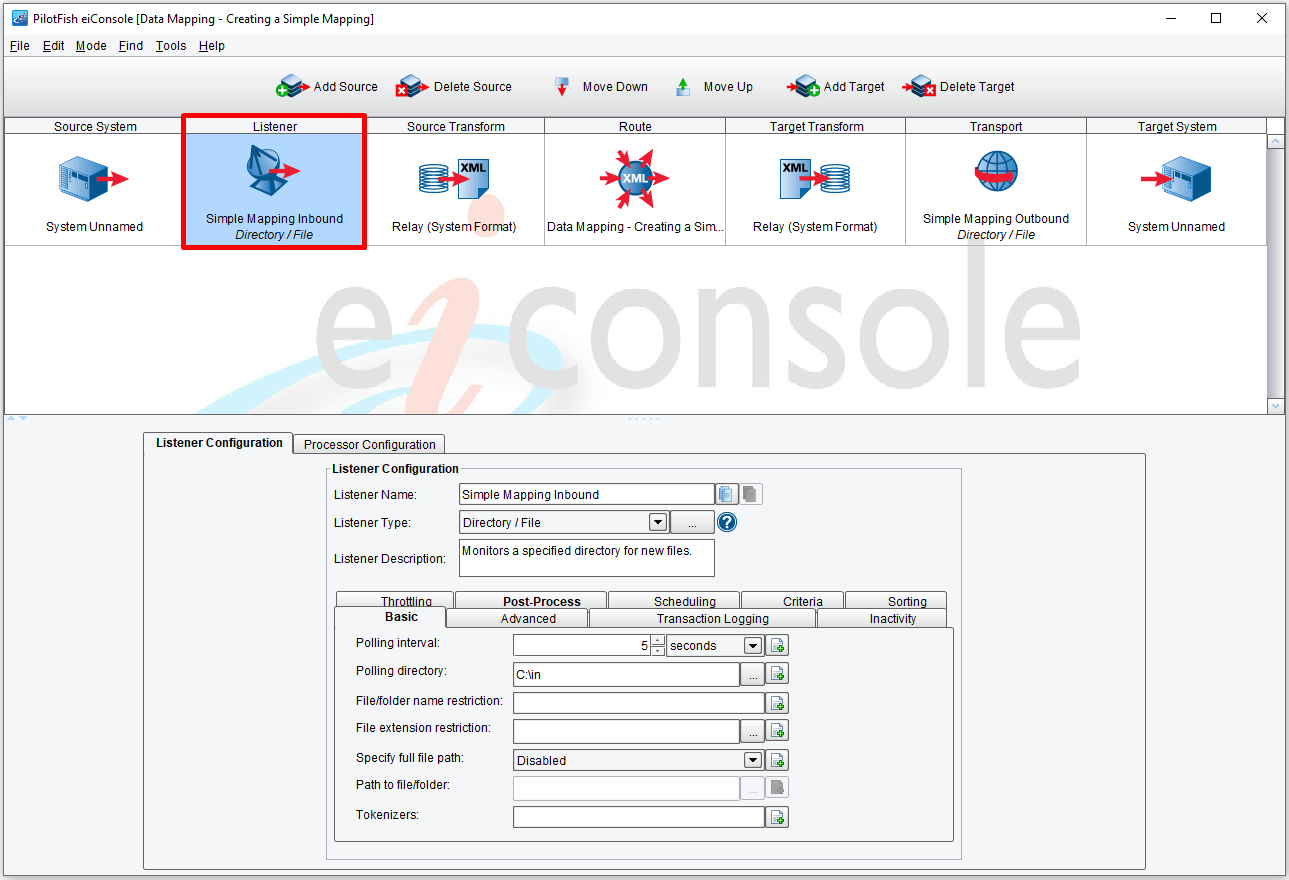Click the Delete Target toolbar icon
This screenshot has height=880, width=1289.
coord(919,87)
